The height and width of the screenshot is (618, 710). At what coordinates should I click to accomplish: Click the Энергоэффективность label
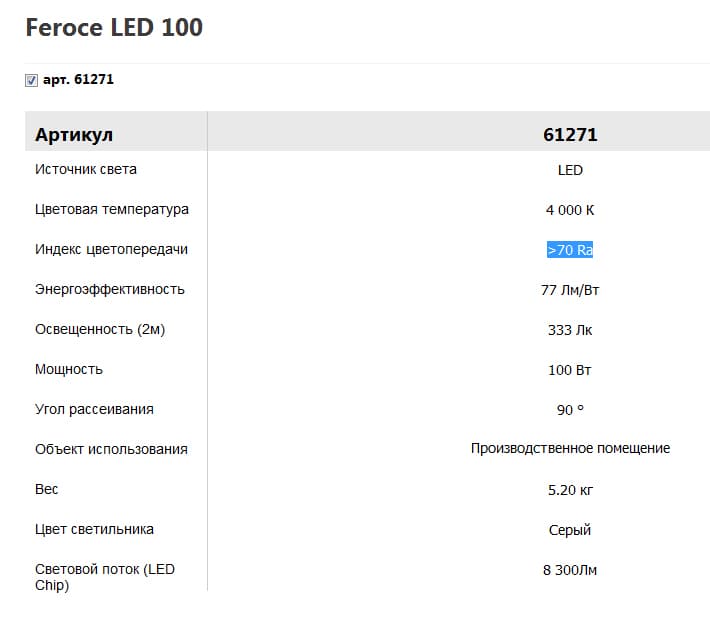110,289
